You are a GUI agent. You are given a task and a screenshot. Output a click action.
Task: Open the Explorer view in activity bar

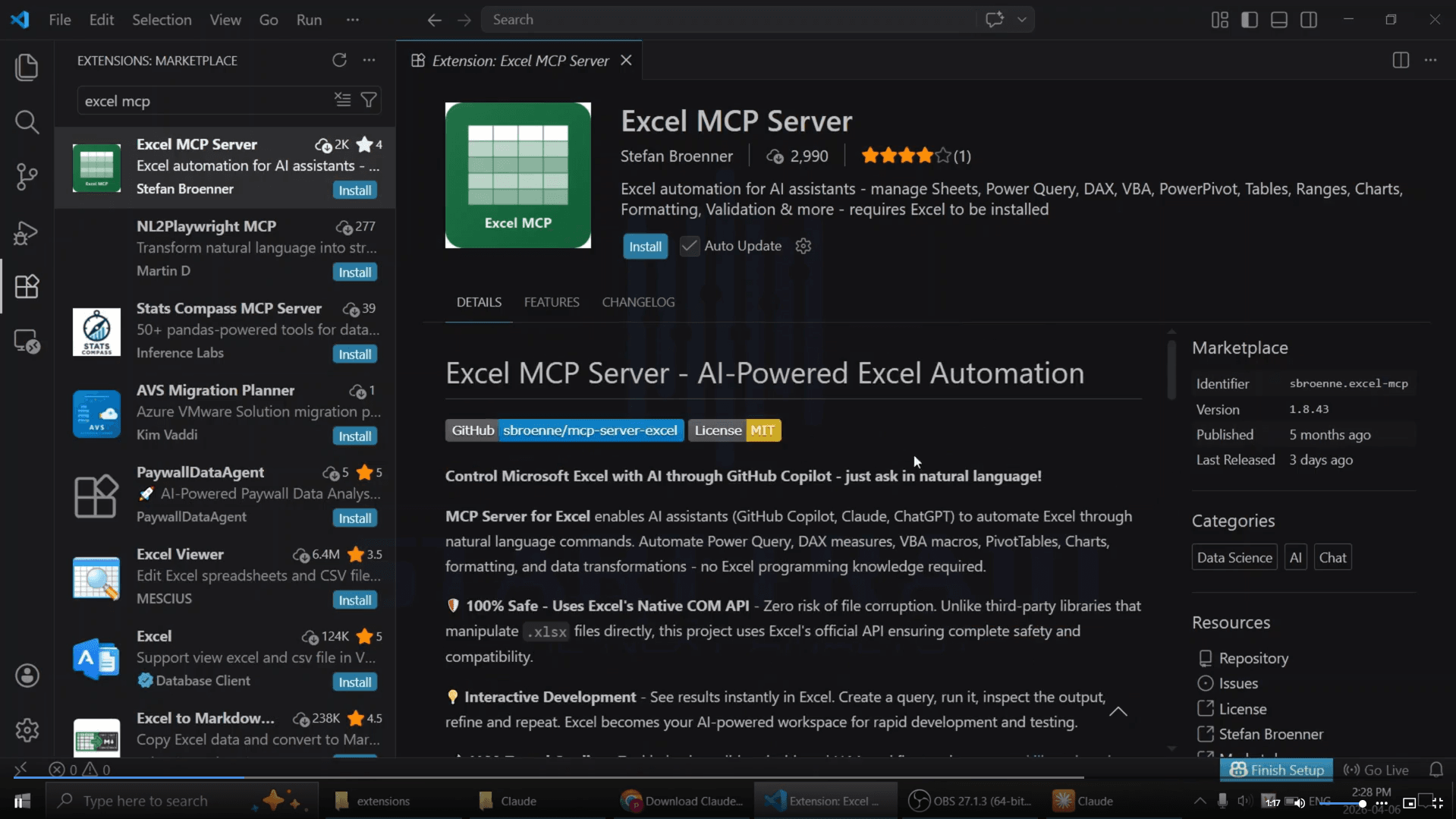pyautogui.click(x=27, y=67)
